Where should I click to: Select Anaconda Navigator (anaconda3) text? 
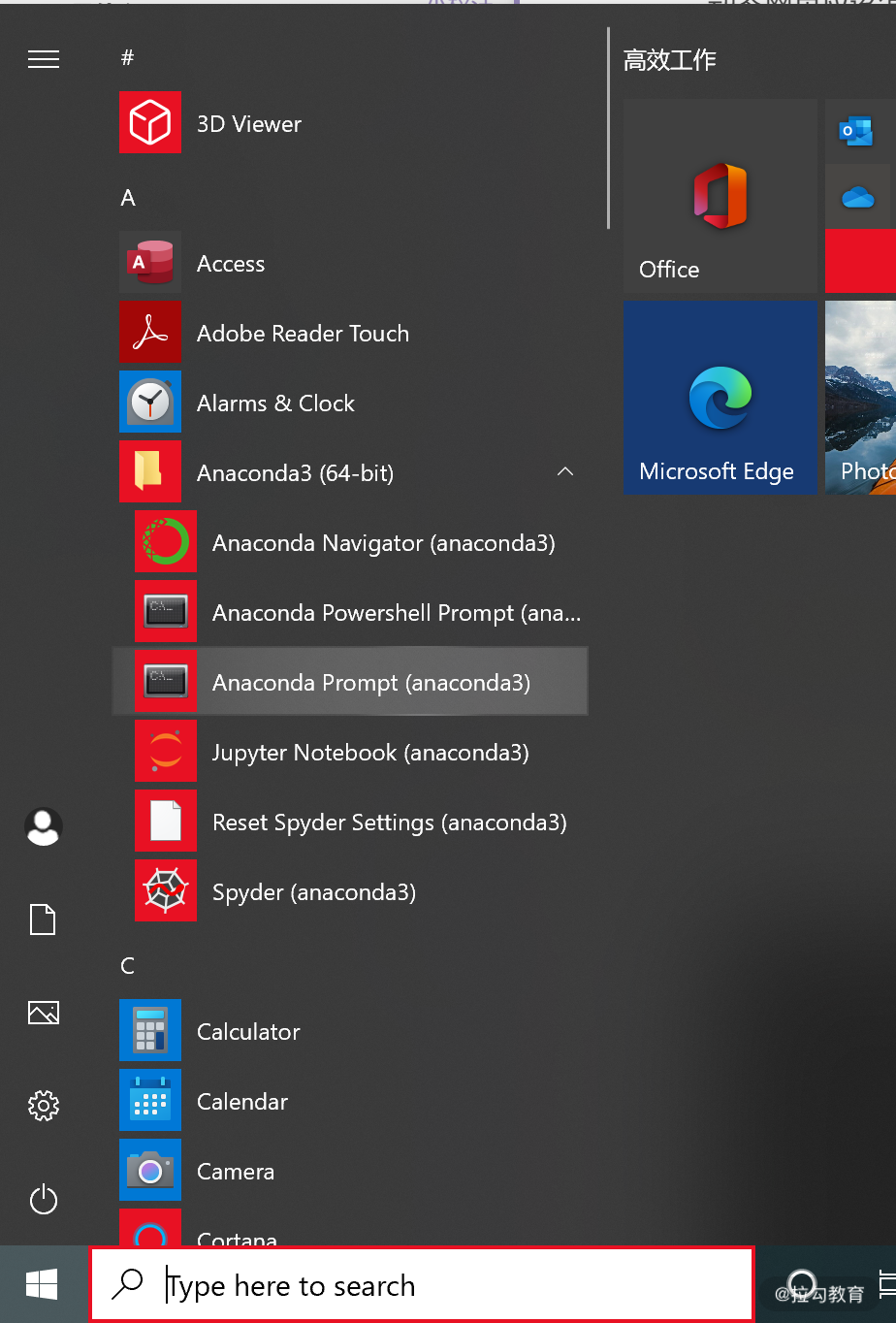(x=384, y=543)
